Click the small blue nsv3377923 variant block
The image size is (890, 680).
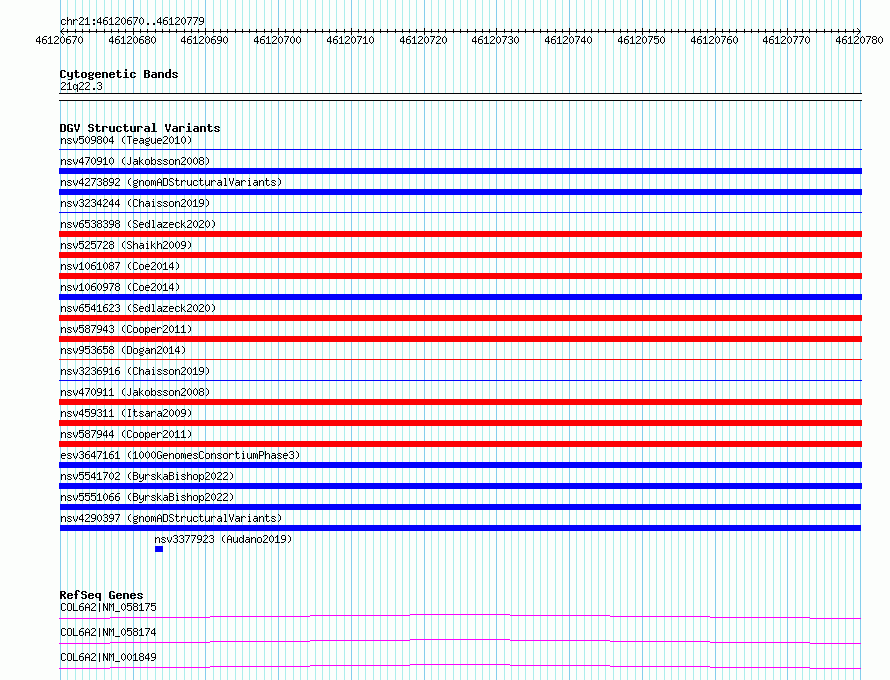(x=159, y=549)
